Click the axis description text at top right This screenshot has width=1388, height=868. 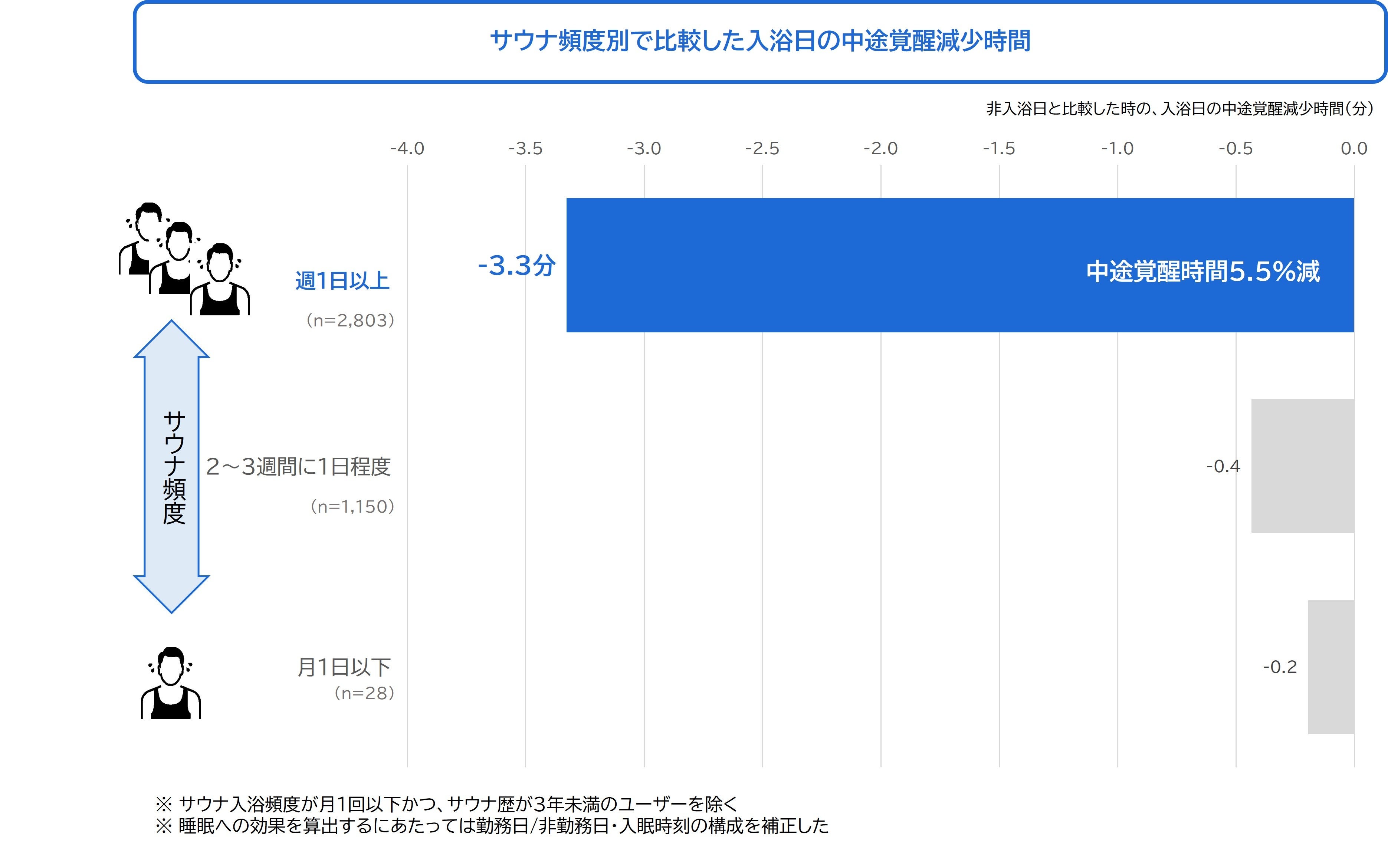(x=1179, y=109)
